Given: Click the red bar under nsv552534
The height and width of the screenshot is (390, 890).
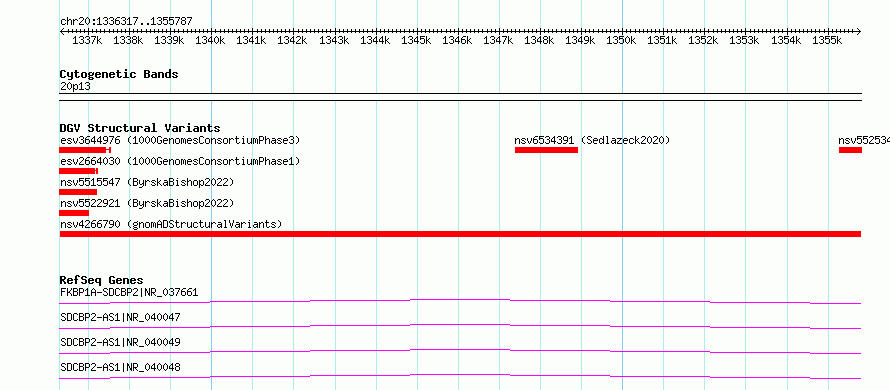Looking at the screenshot, I should pyautogui.click(x=850, y=150).
